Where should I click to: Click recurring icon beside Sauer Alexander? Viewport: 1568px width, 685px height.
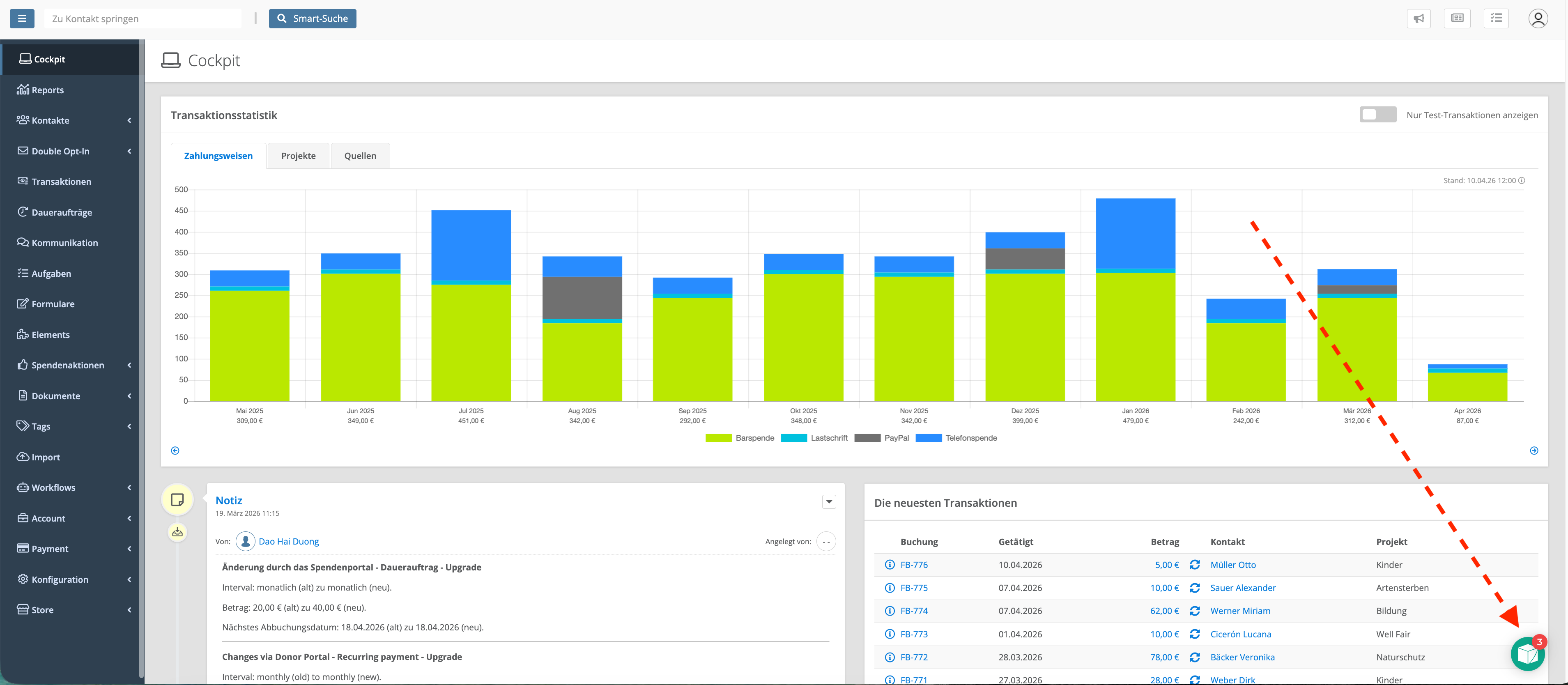point(1194,588)
